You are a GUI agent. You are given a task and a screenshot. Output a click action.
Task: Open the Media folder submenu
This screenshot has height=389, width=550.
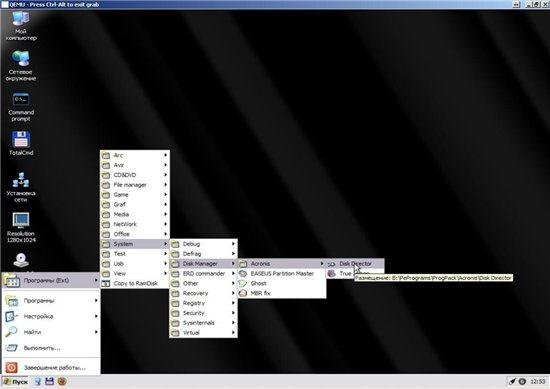pyautogui.click(x=135, y=214)
